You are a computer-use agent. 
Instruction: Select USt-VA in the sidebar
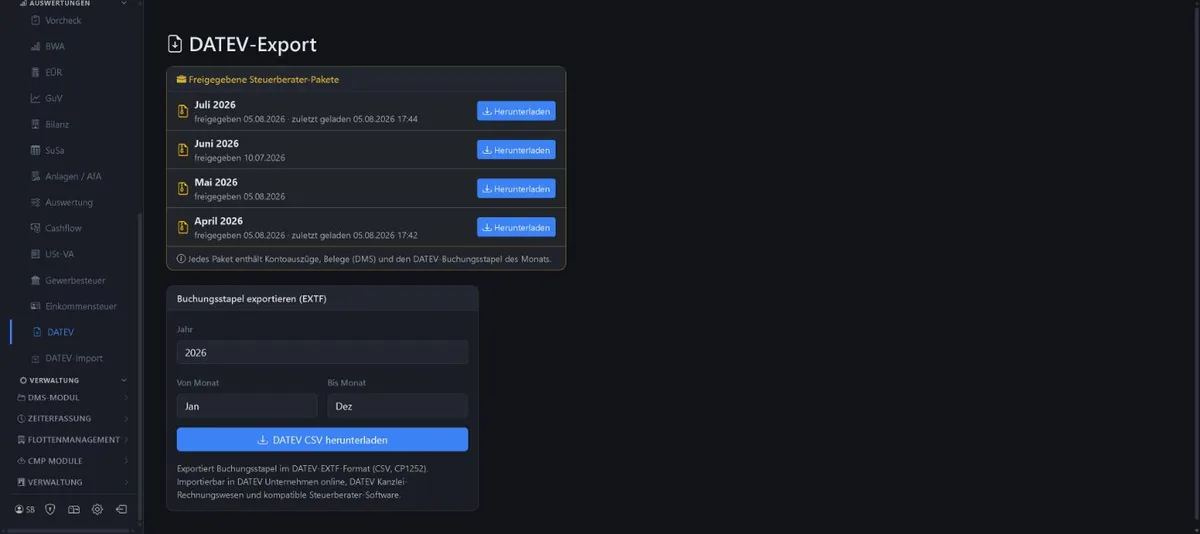coord(60,254)
